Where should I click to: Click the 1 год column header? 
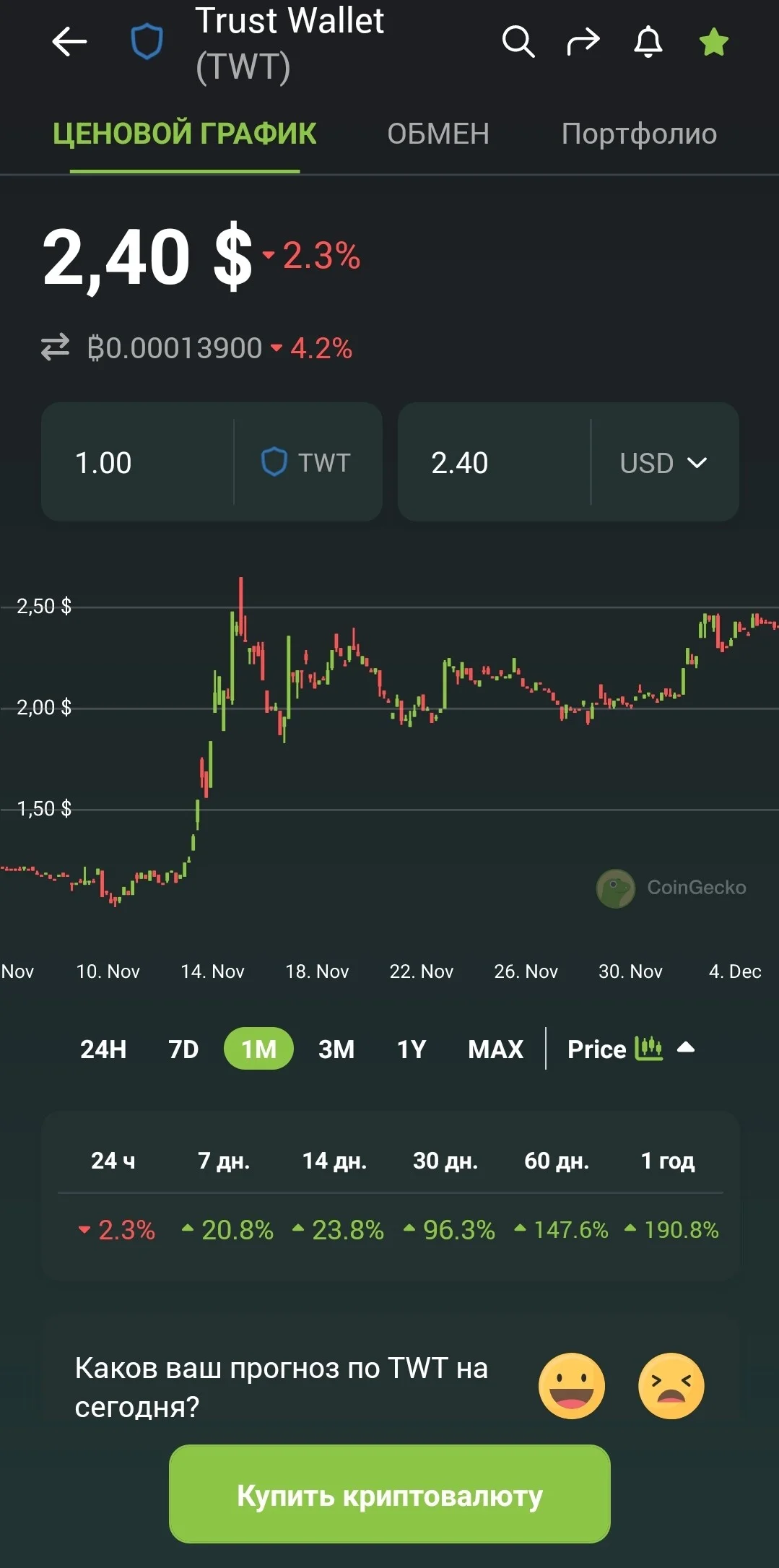[x=668, y=1161]
